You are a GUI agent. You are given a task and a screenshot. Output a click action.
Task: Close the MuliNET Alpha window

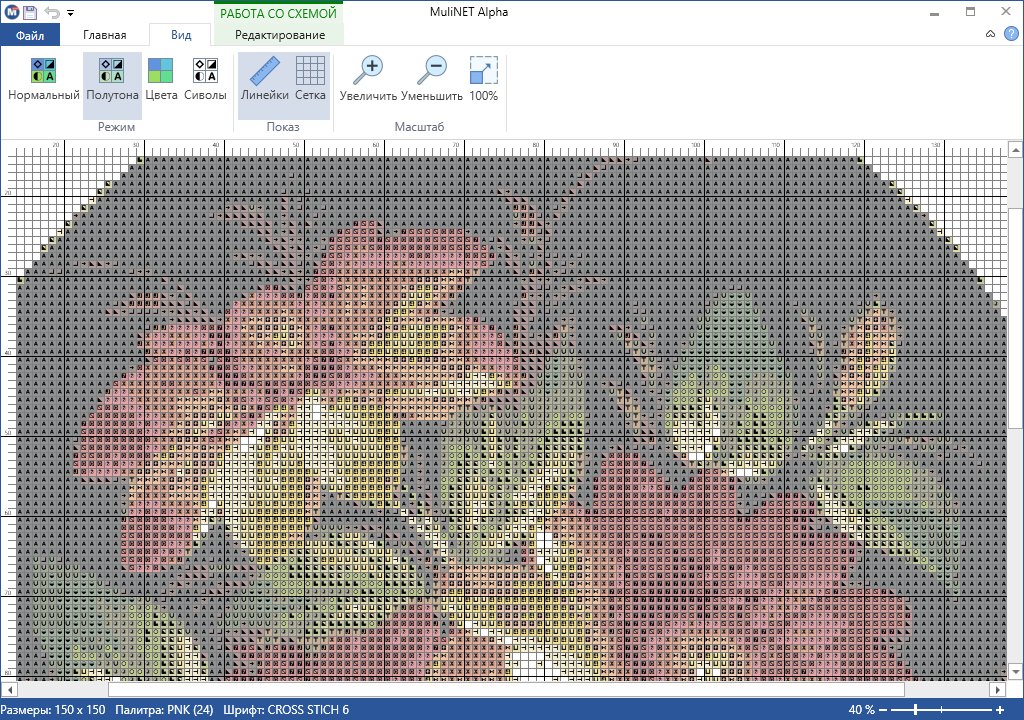click(1006, 12)
